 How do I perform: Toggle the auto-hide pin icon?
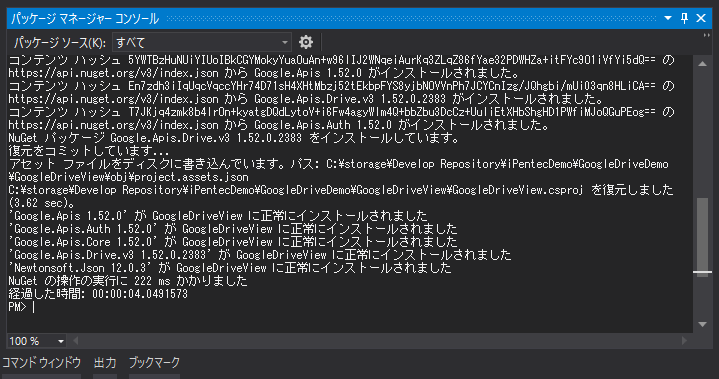(x=684, y=18)
